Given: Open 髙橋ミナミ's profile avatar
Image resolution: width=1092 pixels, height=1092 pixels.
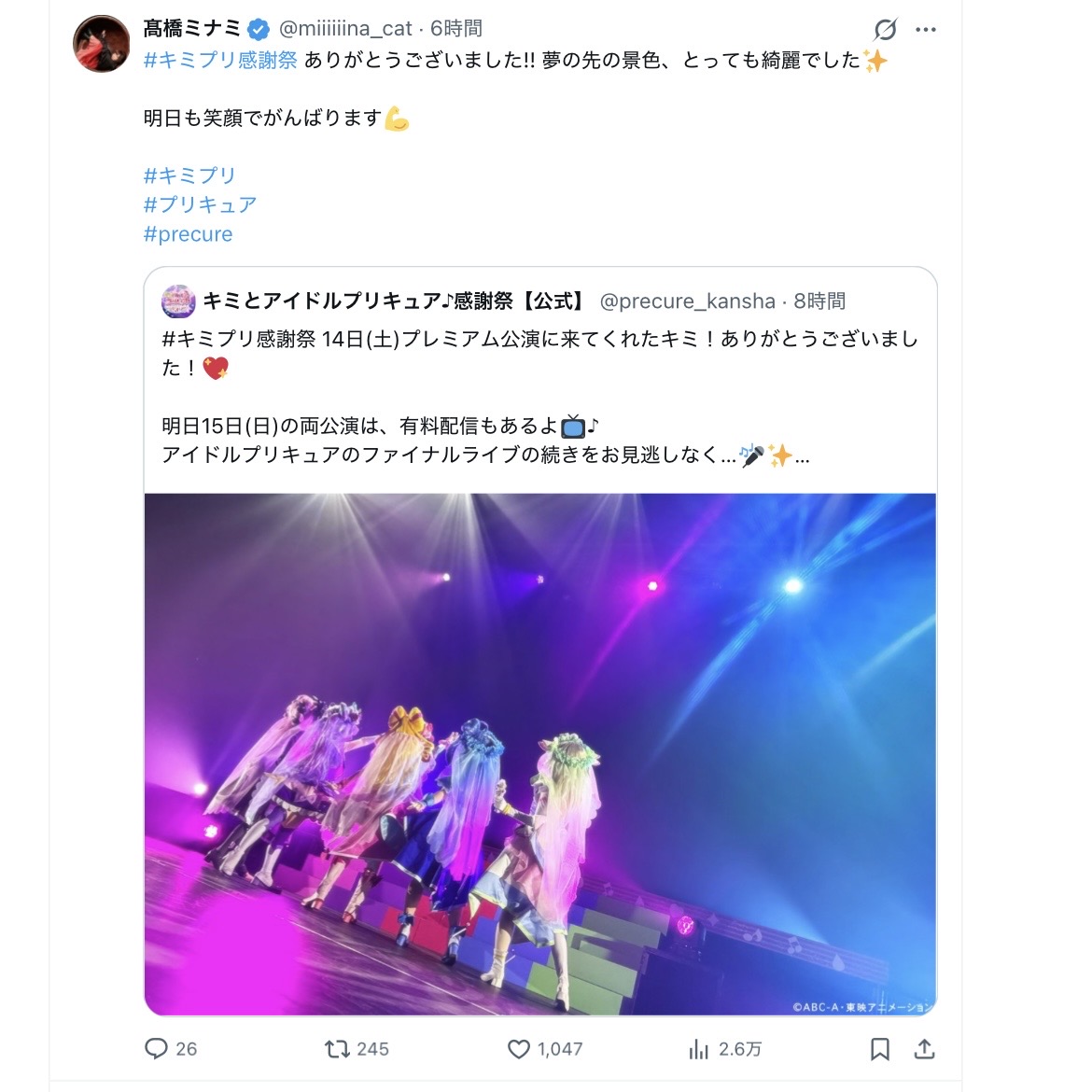Looking at the screenshot, I should coord(101,43).
